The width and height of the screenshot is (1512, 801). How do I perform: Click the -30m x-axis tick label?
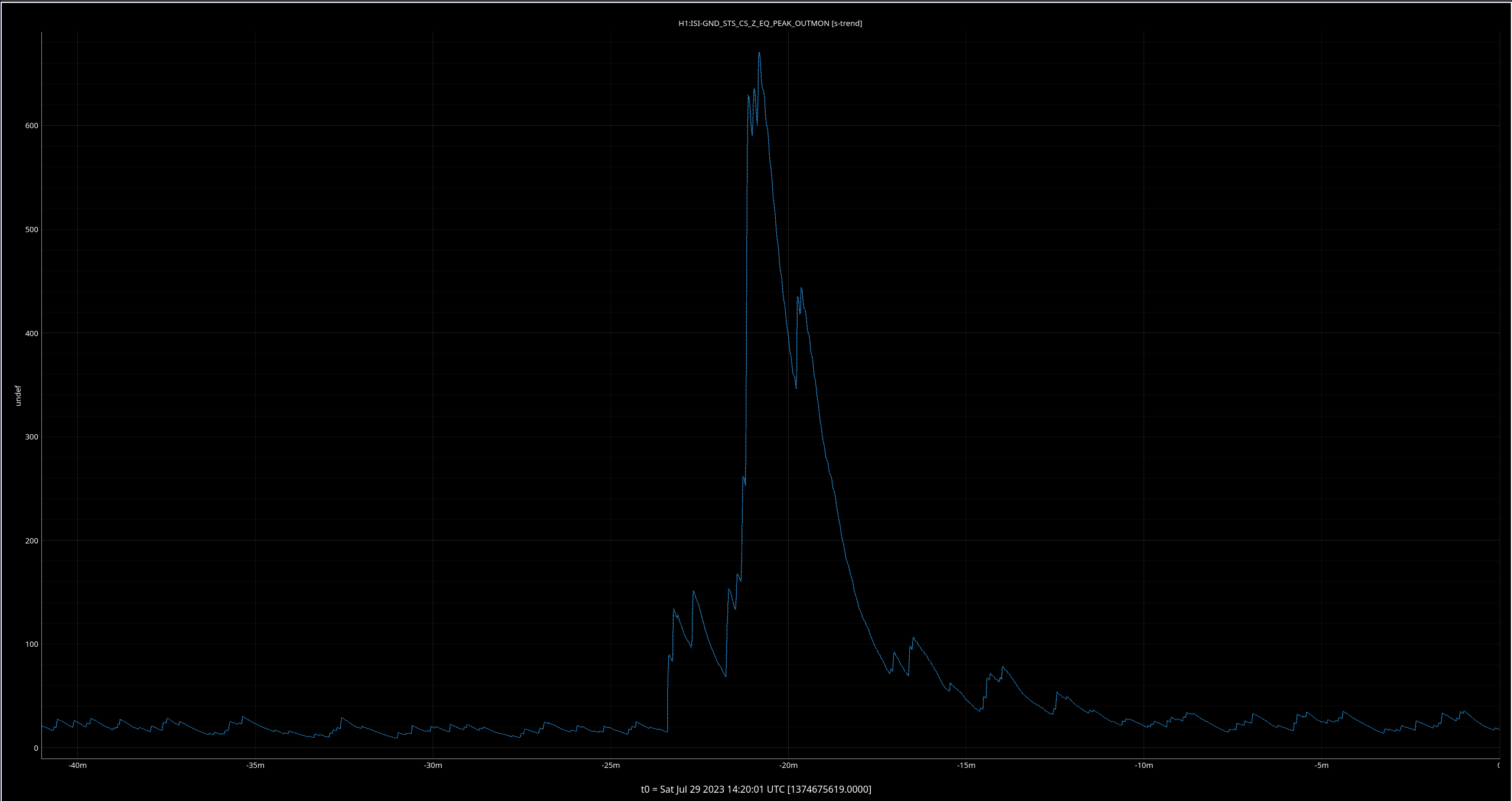(433, 766)
